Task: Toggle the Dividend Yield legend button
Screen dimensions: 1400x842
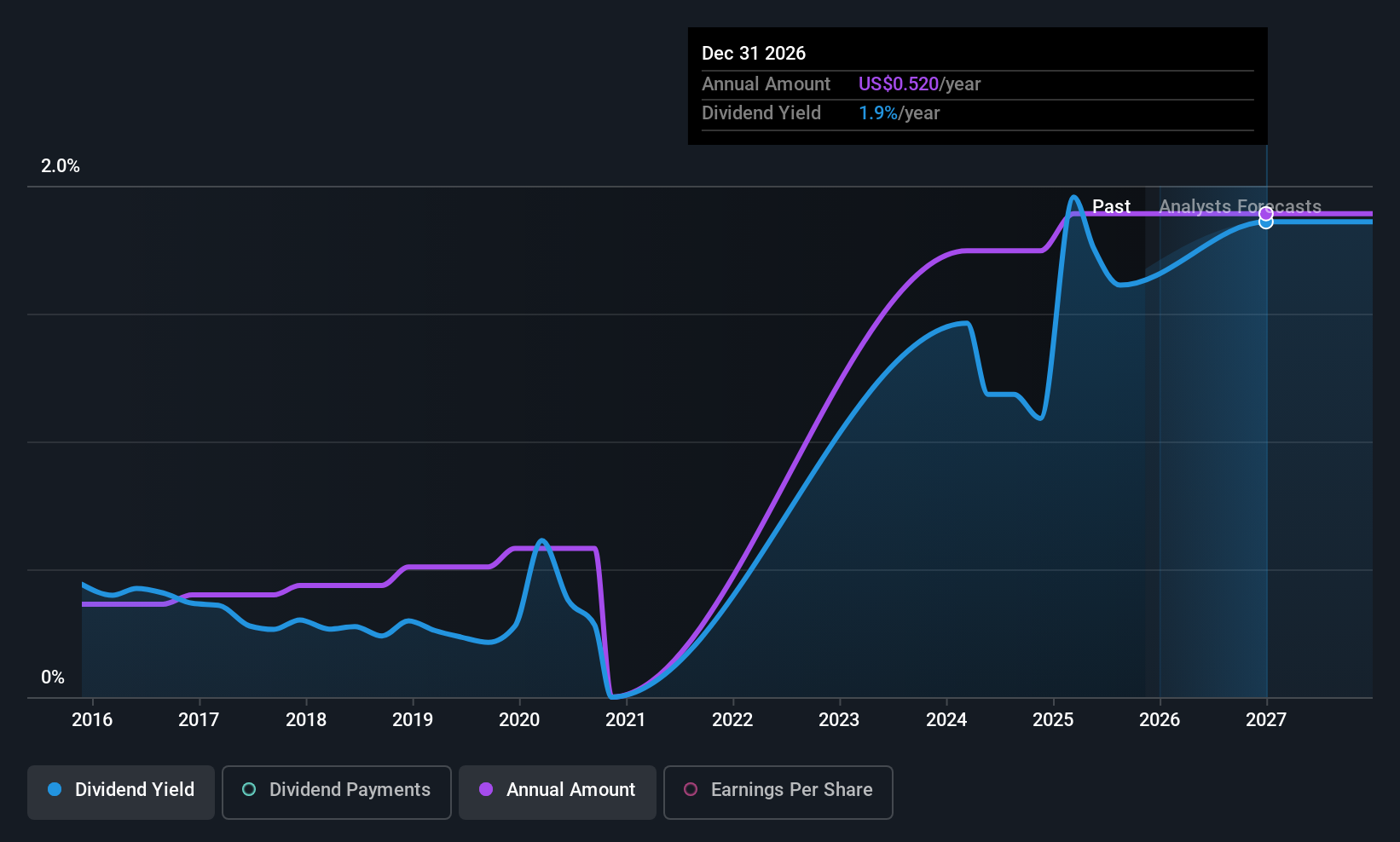Action: [x=121, y=792]
